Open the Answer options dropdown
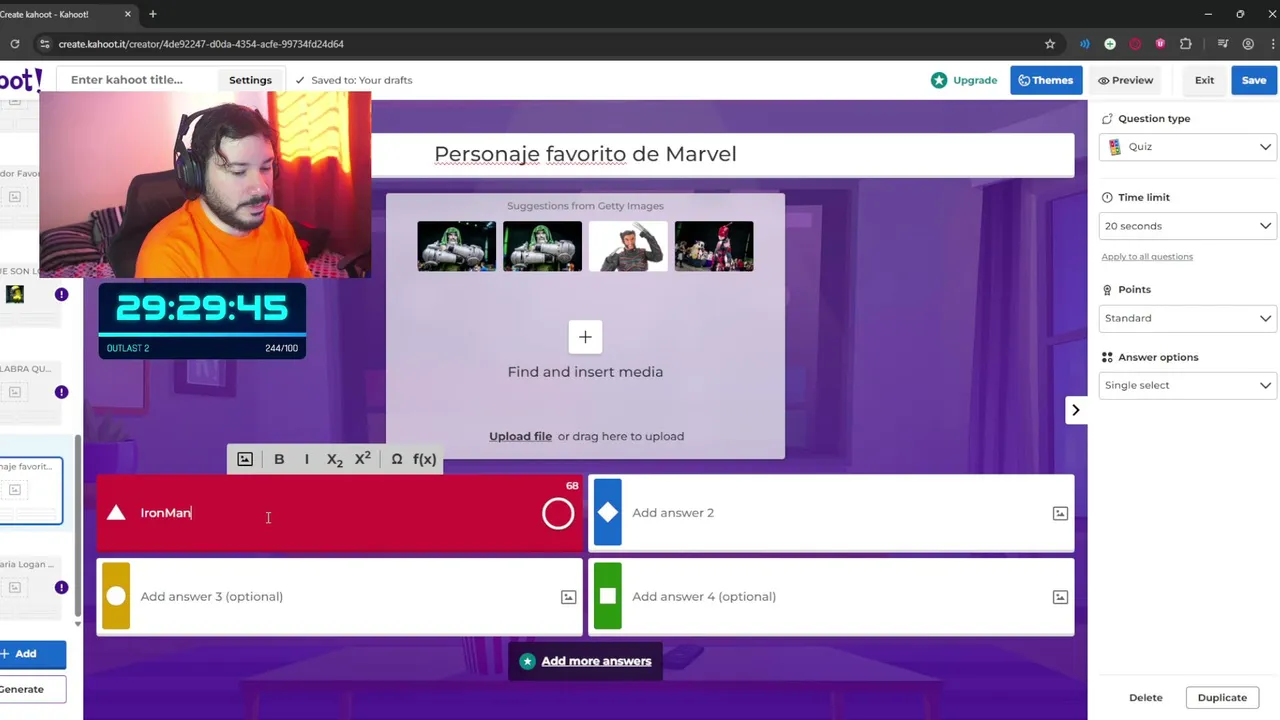Image resolution: width=1280 pixels, height=720 pixels. coord(1187,385)
